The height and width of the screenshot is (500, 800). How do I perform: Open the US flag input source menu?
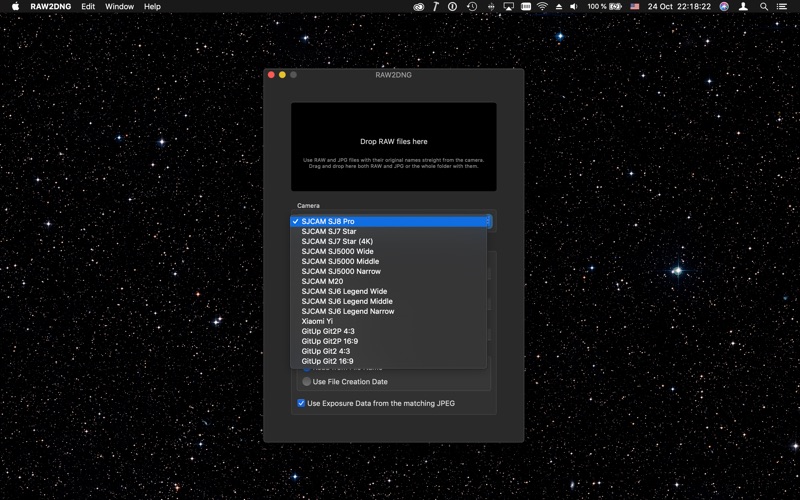pos(635,7)
